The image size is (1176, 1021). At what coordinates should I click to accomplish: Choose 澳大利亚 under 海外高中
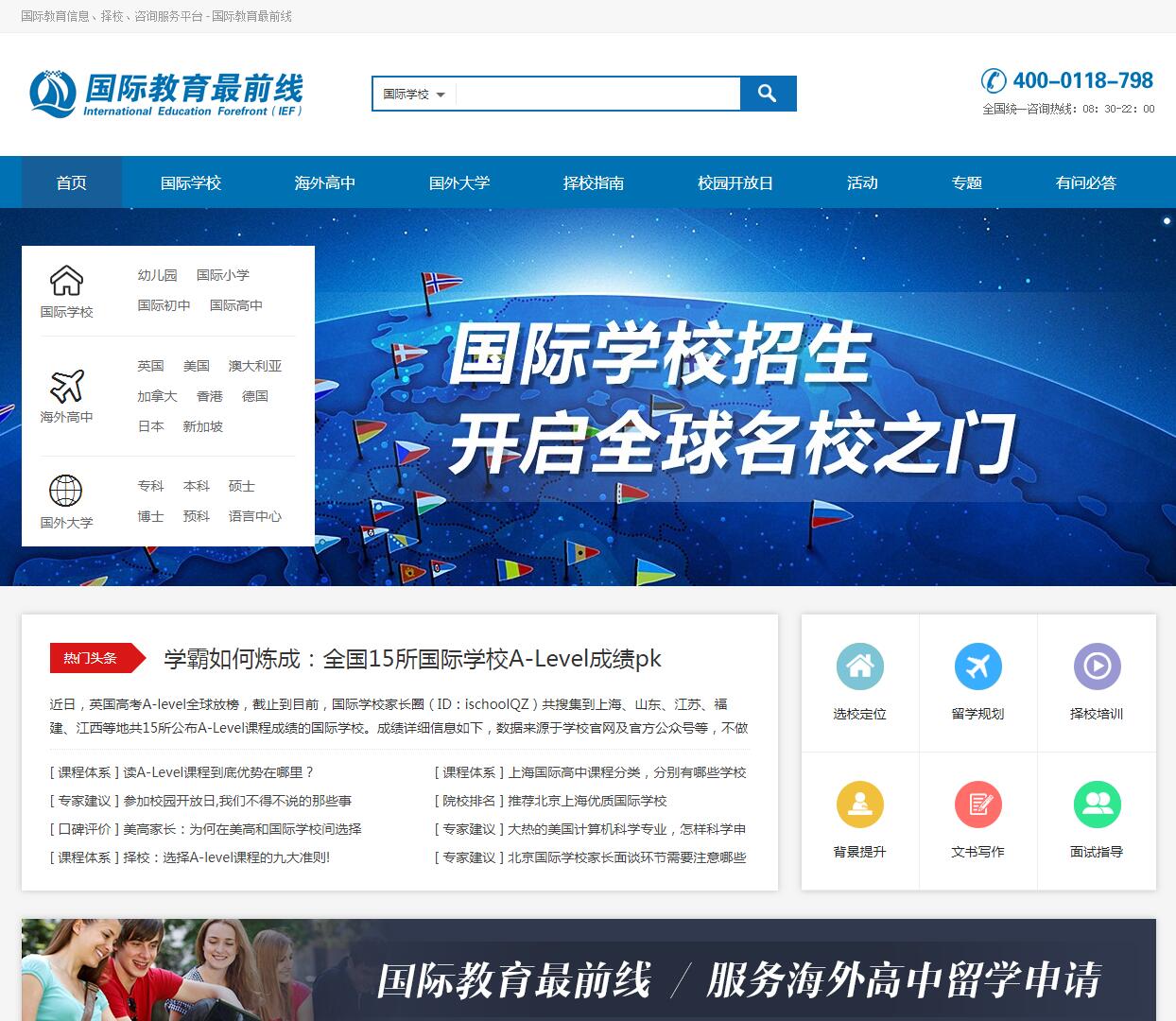coord(255,366)
